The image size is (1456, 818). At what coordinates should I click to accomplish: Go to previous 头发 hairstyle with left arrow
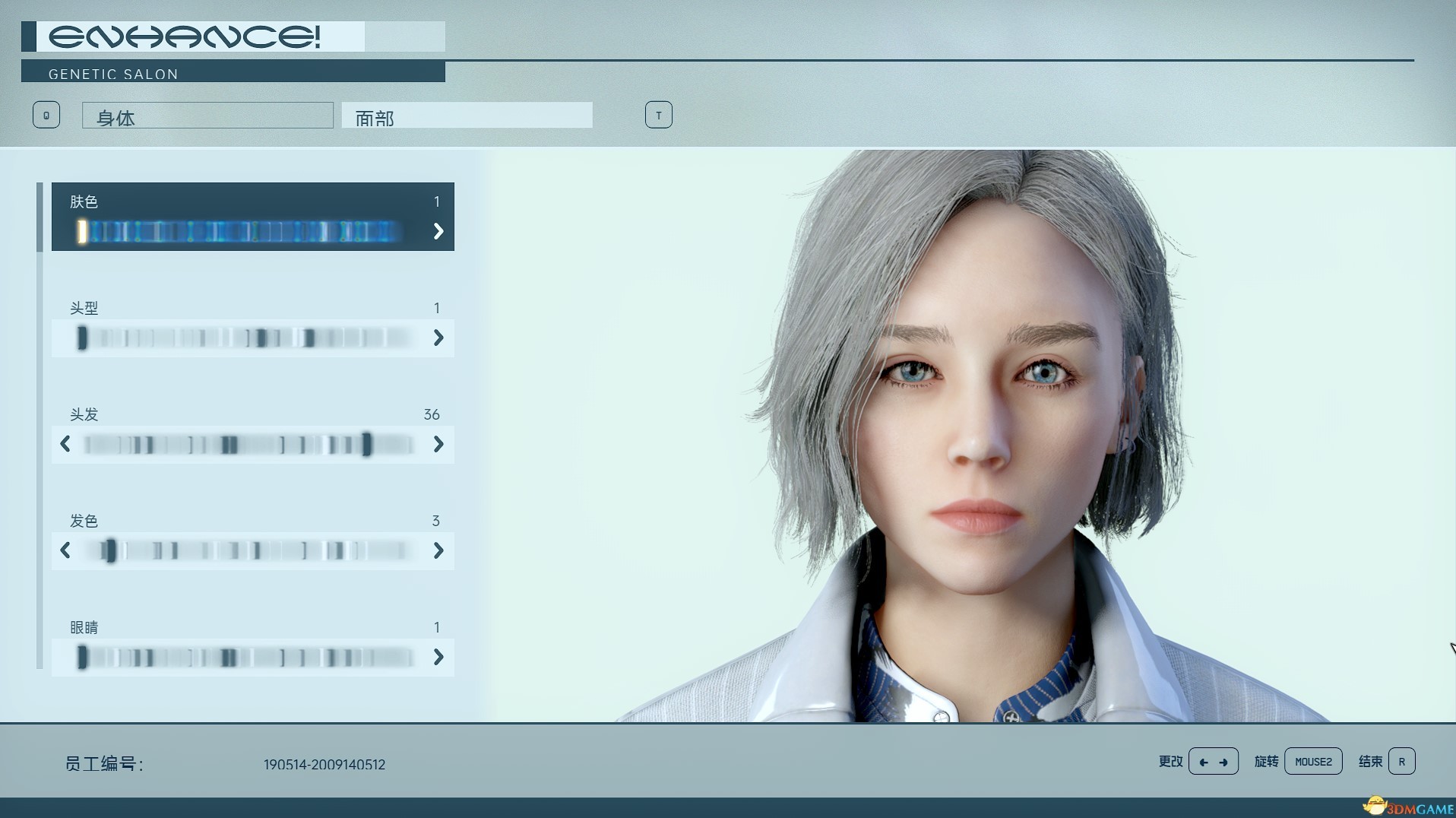65,444
